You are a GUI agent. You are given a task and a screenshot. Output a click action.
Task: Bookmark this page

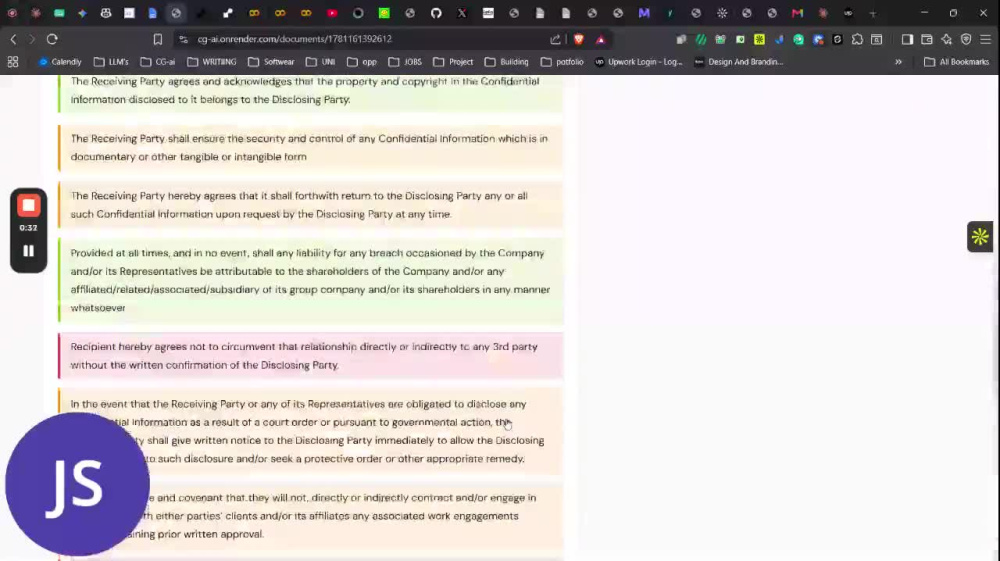pos(158,39)
